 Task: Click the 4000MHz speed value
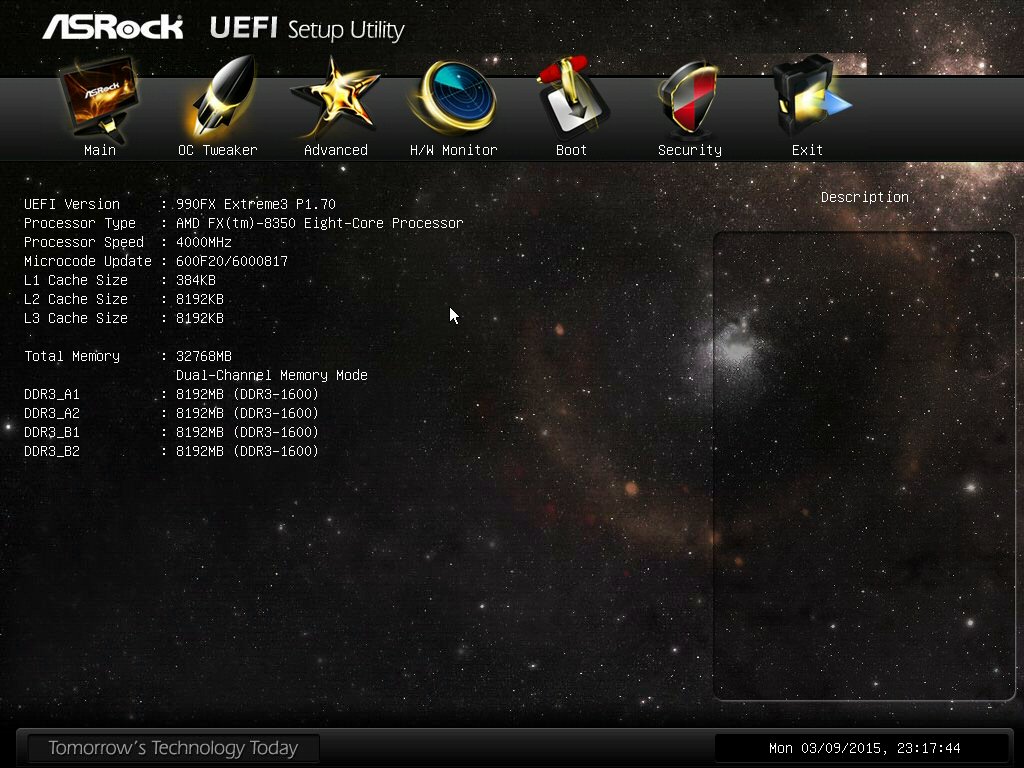[x=204, y=242]
